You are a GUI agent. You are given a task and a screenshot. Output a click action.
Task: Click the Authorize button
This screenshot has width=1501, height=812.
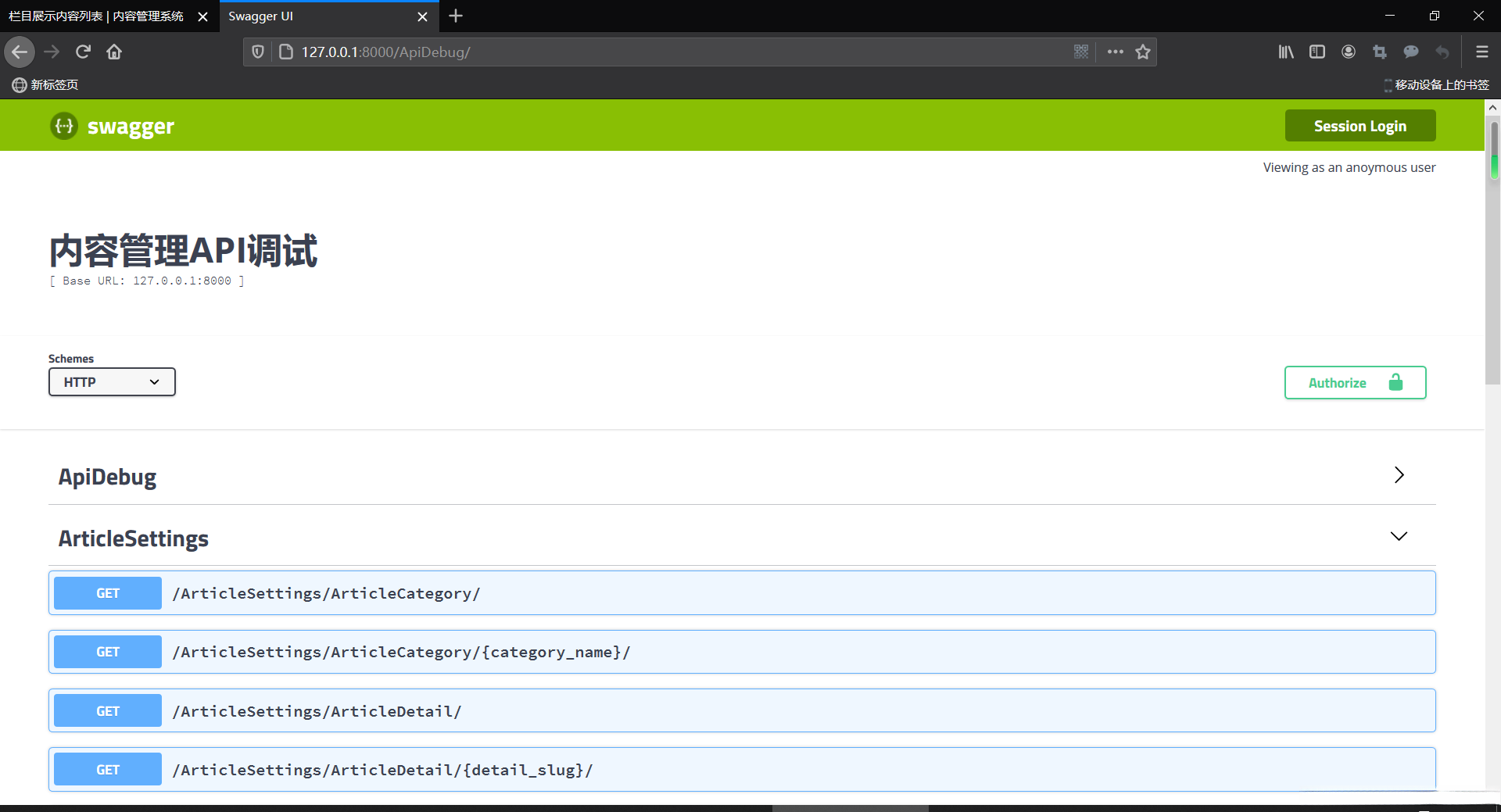click(1355, 383)
